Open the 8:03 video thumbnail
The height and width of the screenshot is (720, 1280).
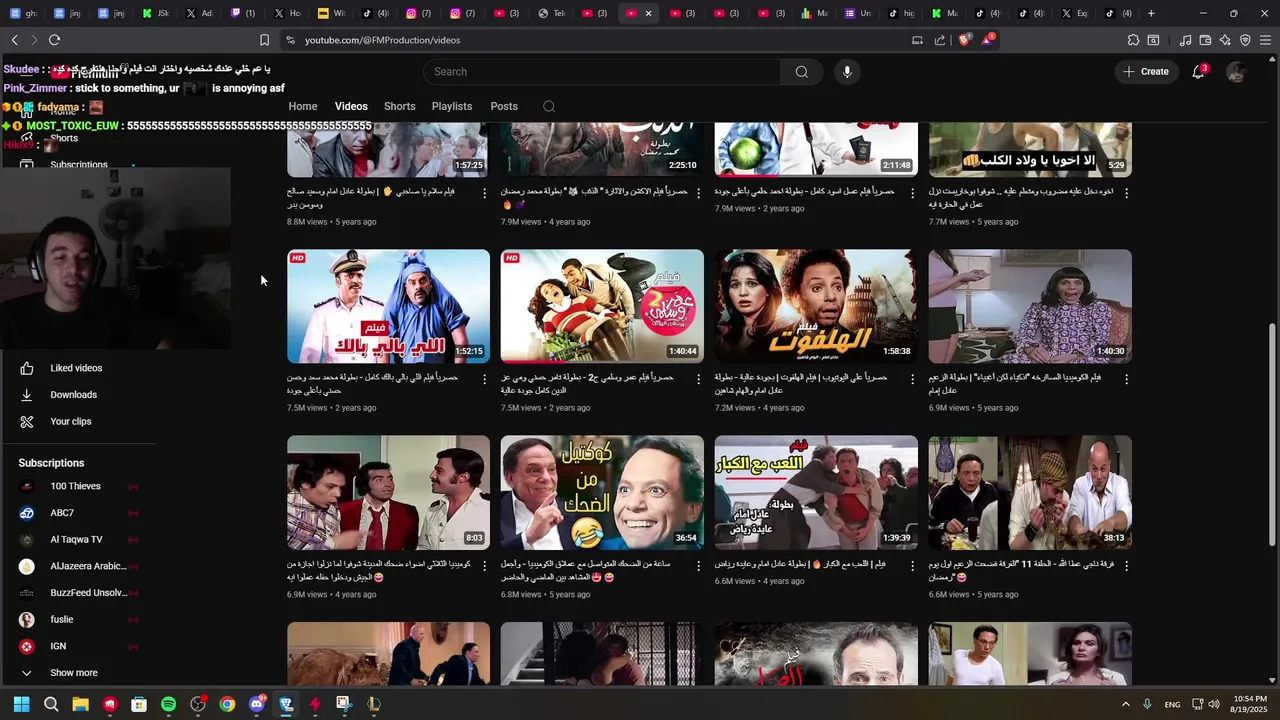coord(388,492)
